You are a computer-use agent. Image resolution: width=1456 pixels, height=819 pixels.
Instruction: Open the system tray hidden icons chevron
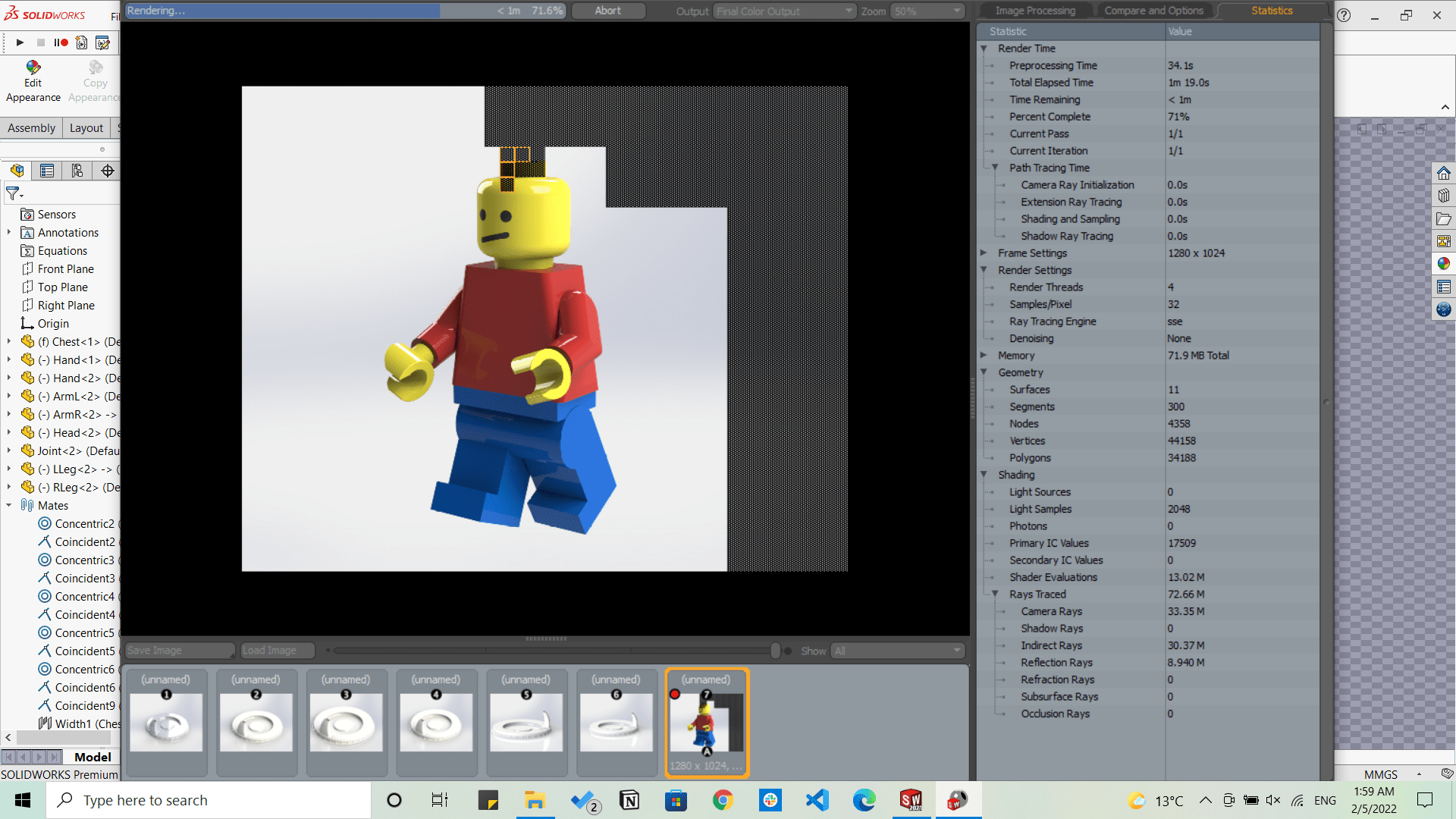click(1205, 800)
